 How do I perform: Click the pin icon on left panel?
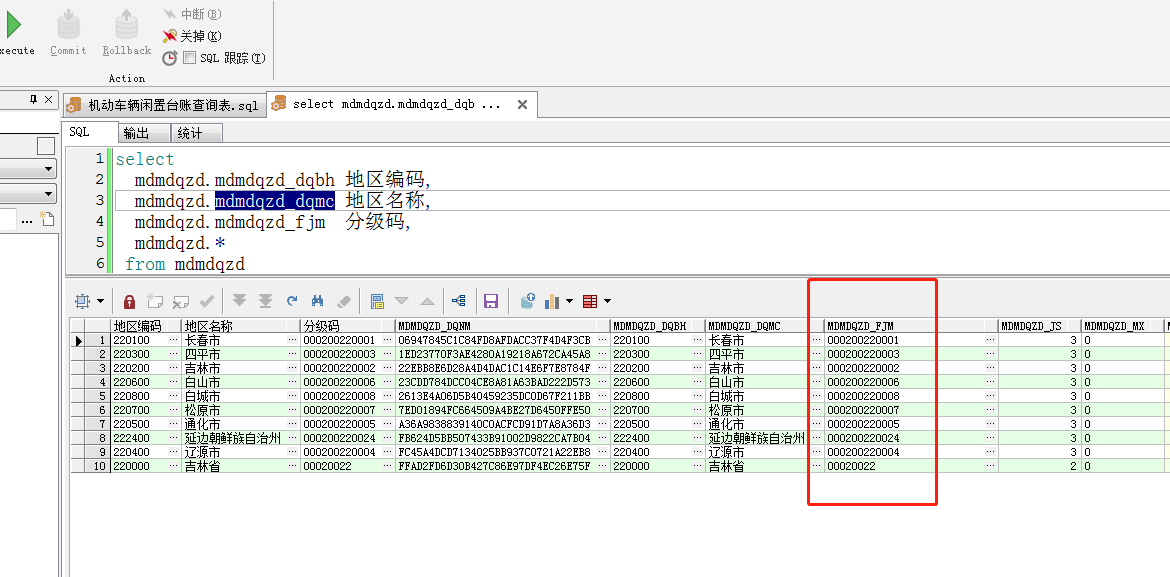33,100
